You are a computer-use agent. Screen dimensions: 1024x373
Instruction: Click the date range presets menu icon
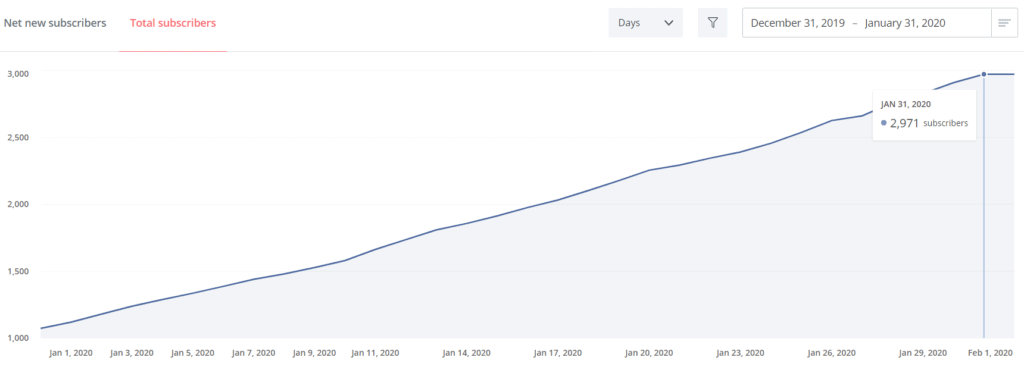pyautogui.click(x=1004, y=23)
